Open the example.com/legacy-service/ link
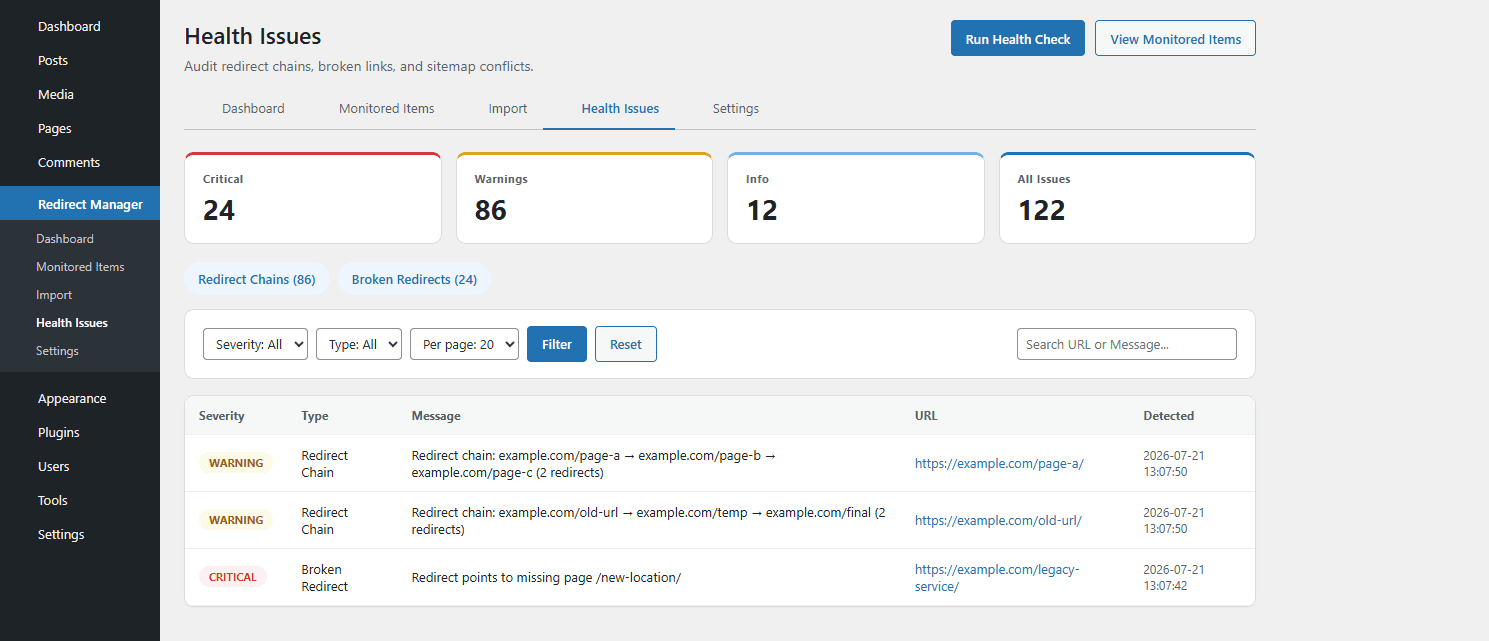This screenshot has height=641, width=1489. pyautogui.click(x=997, y=578)
